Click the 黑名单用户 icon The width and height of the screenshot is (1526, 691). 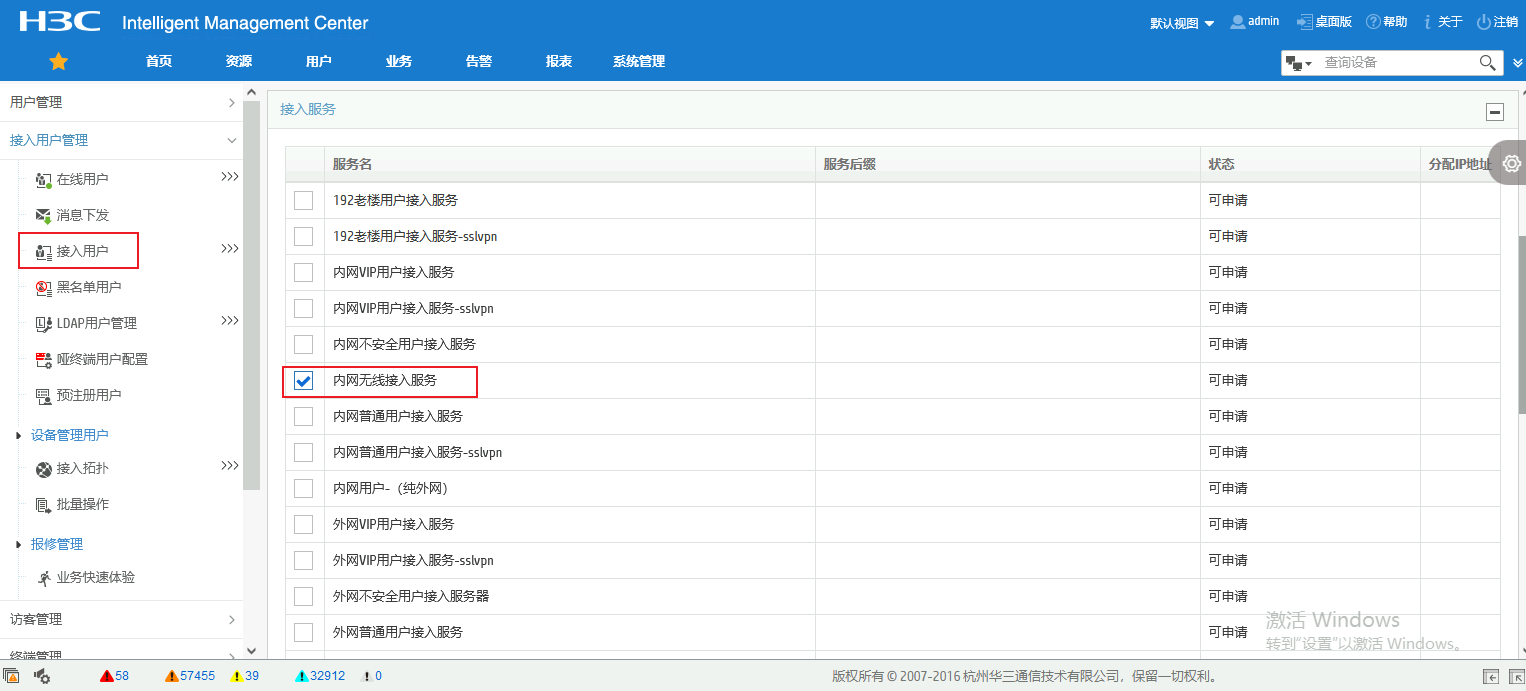[43, 288]
